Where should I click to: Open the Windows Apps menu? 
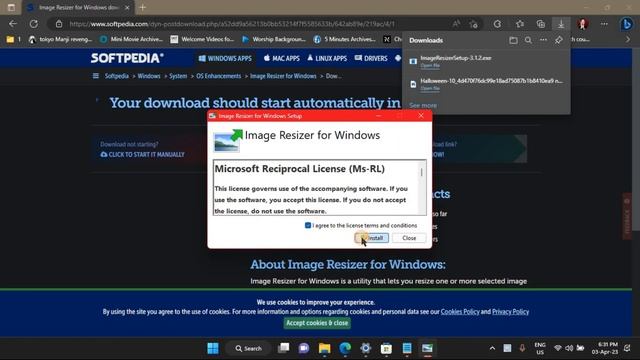pos(225,58)
